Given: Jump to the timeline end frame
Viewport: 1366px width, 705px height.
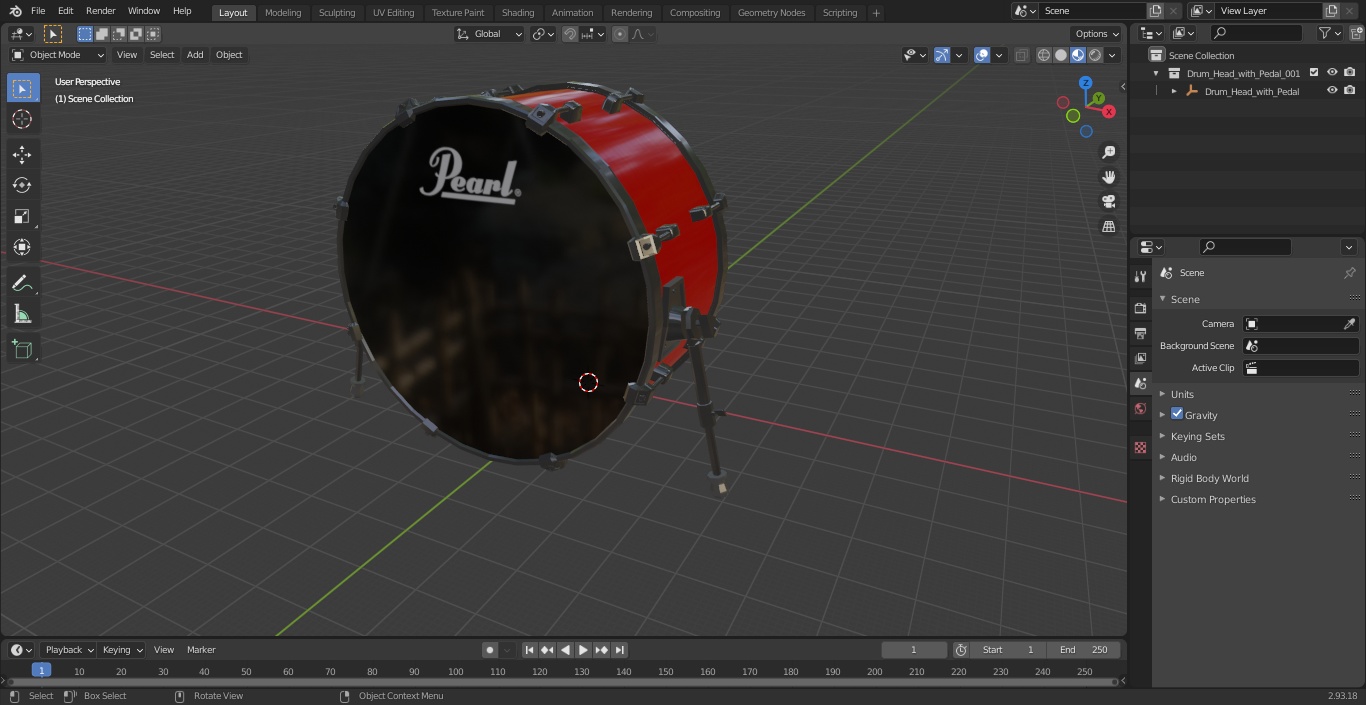Looking at the screenshot, I should [619, 650].
